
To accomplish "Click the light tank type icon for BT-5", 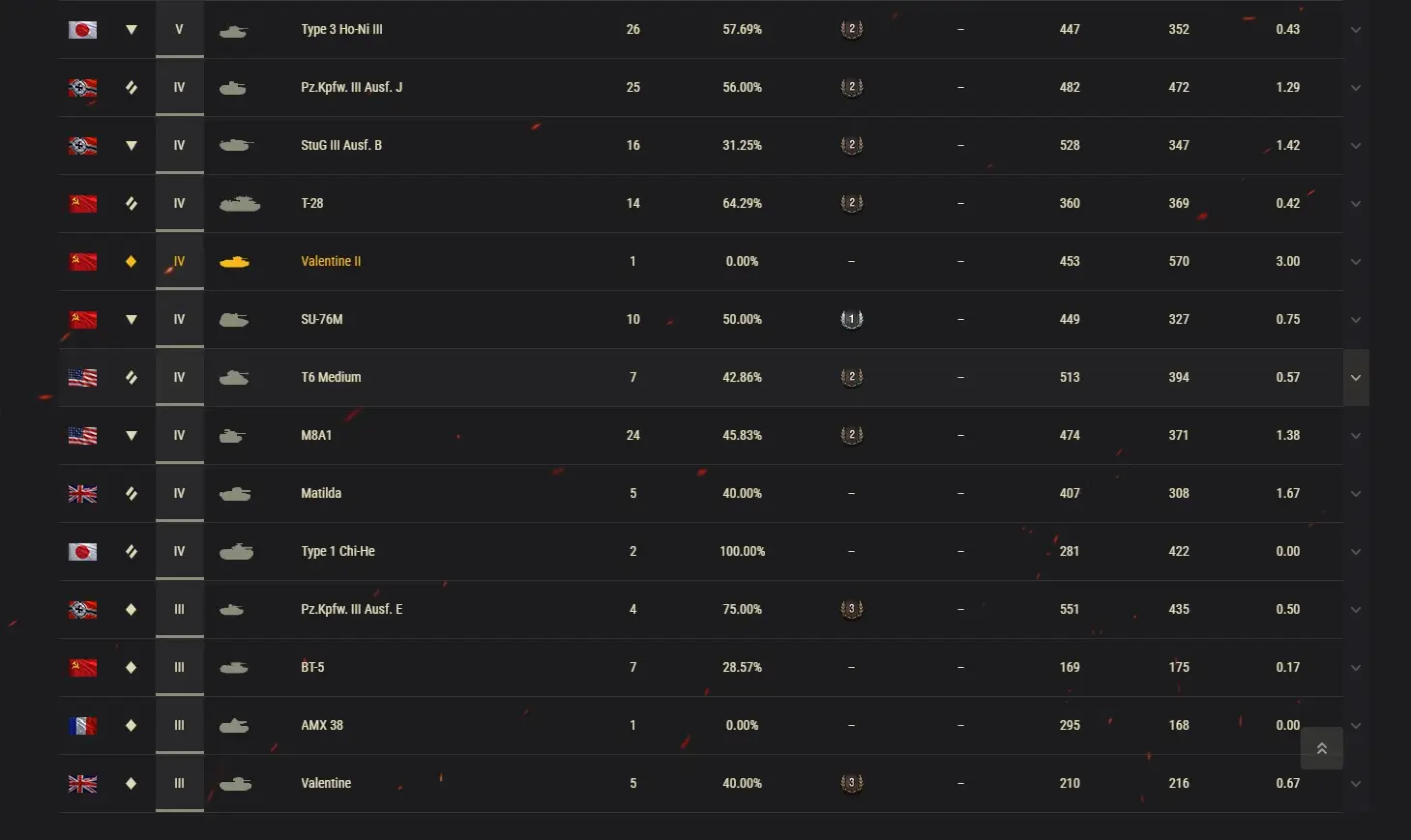I will point(132,668).
